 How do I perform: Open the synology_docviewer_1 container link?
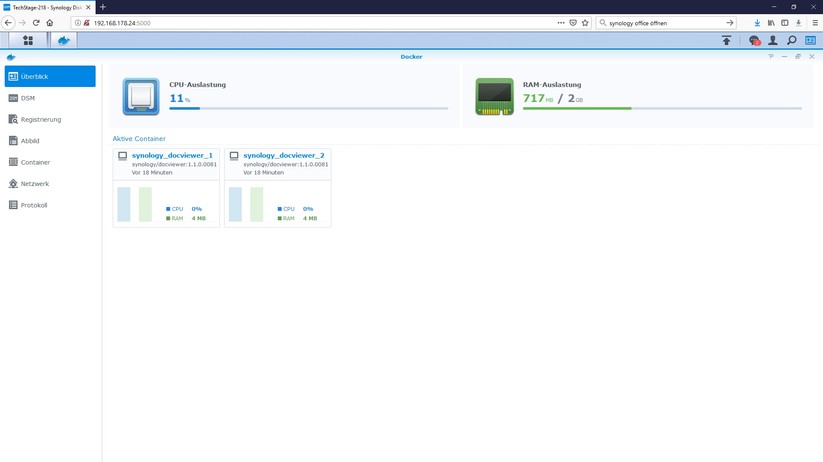click(172, 156)
